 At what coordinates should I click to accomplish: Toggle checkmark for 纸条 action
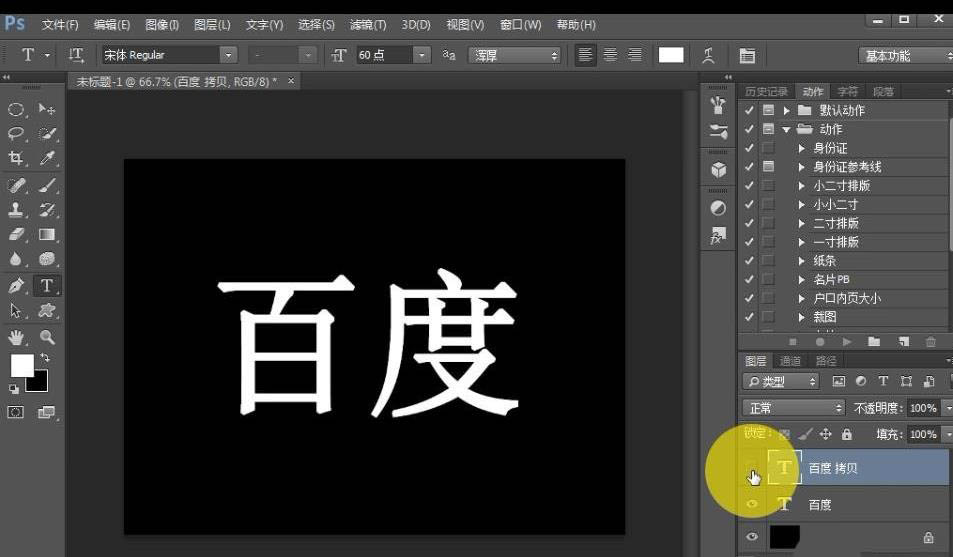(x=749, y=260)
